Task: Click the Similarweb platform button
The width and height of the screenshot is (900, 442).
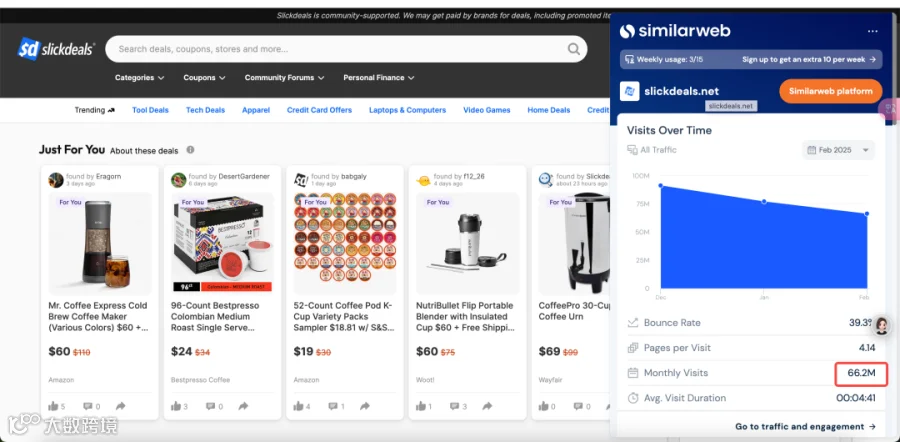Action: point(831,91)
